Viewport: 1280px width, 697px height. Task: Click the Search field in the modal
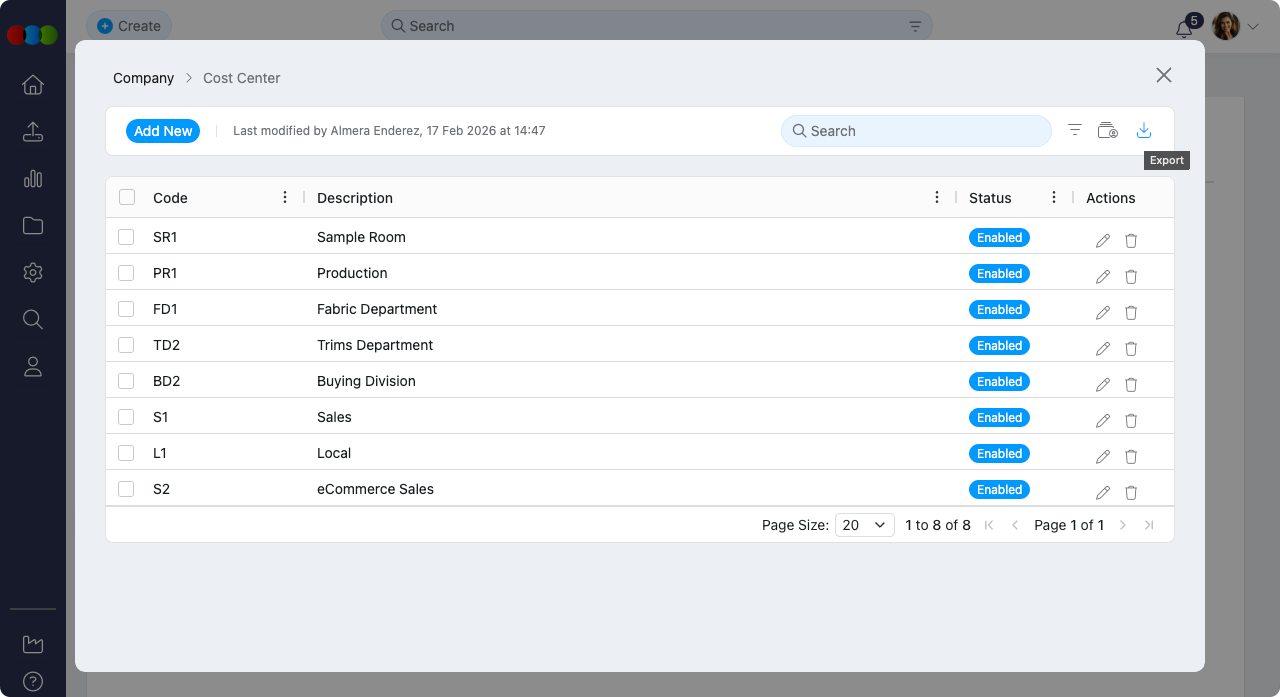point(916,131)
